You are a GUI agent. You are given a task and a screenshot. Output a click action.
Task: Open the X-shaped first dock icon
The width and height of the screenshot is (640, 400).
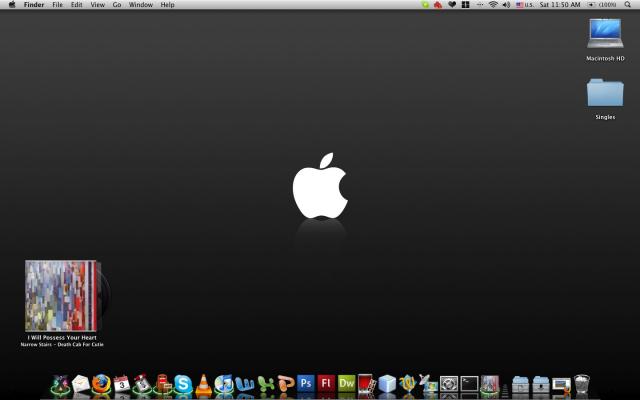tap(60, 384)
